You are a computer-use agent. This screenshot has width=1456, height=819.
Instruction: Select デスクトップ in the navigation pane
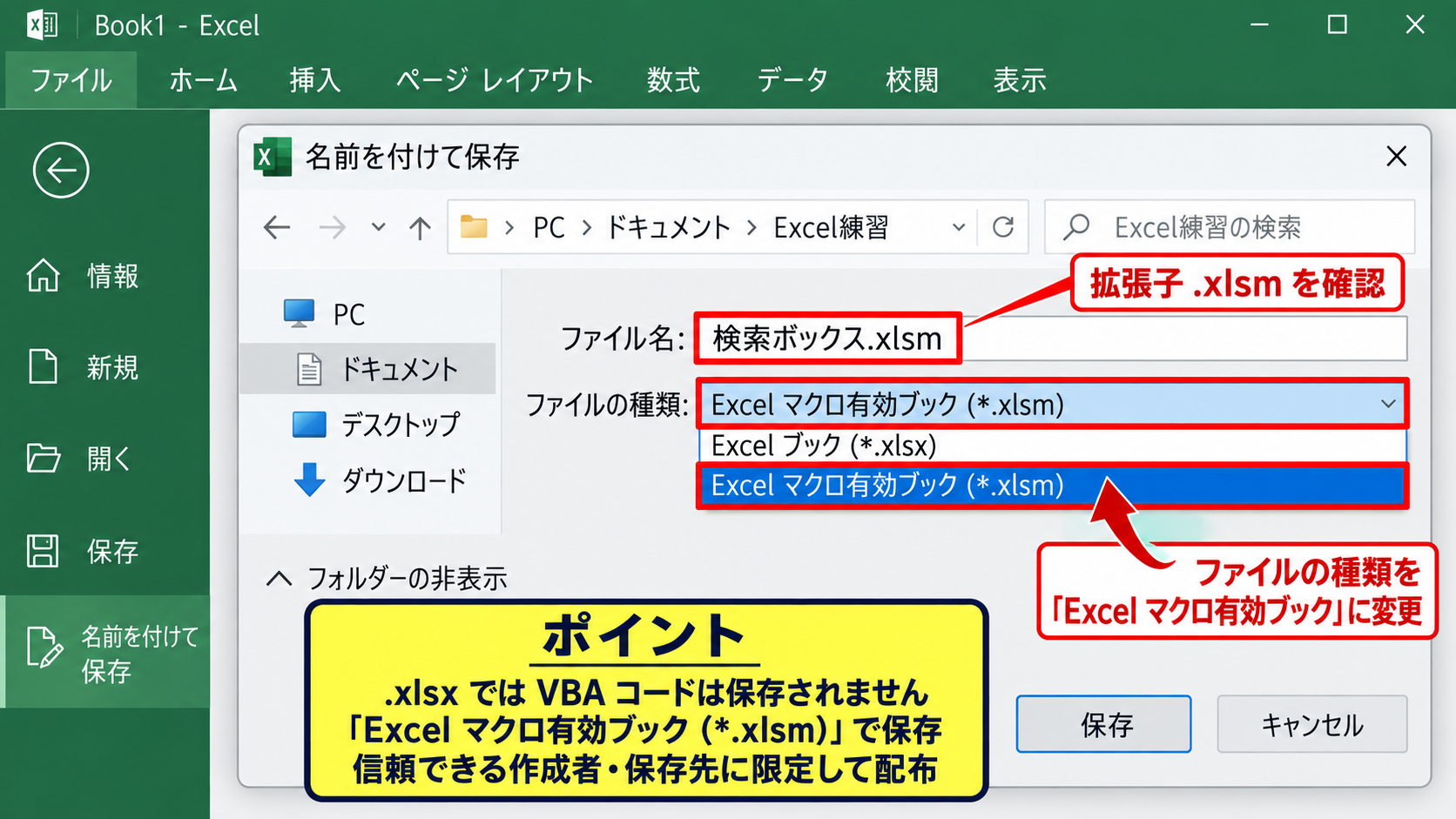pyautogui.click(x=376, y=425)
